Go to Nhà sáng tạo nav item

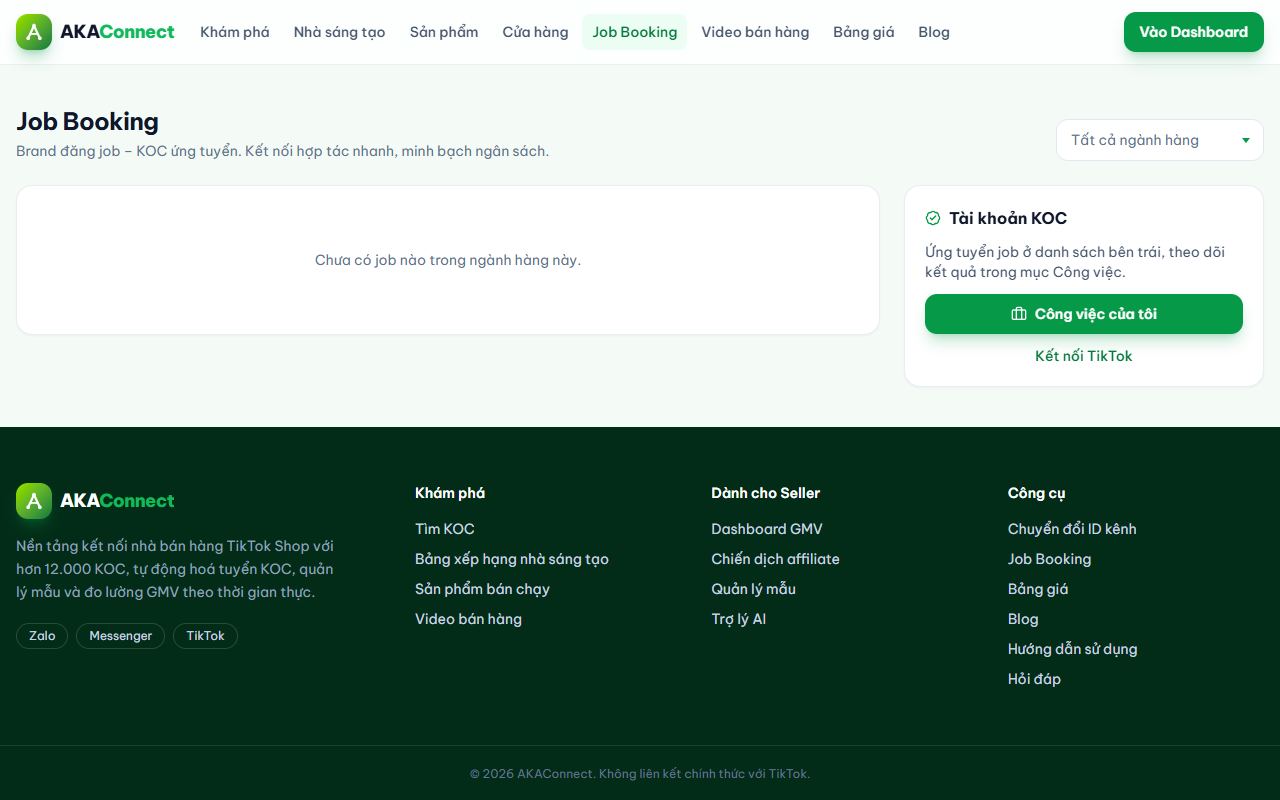click(340, 32)
